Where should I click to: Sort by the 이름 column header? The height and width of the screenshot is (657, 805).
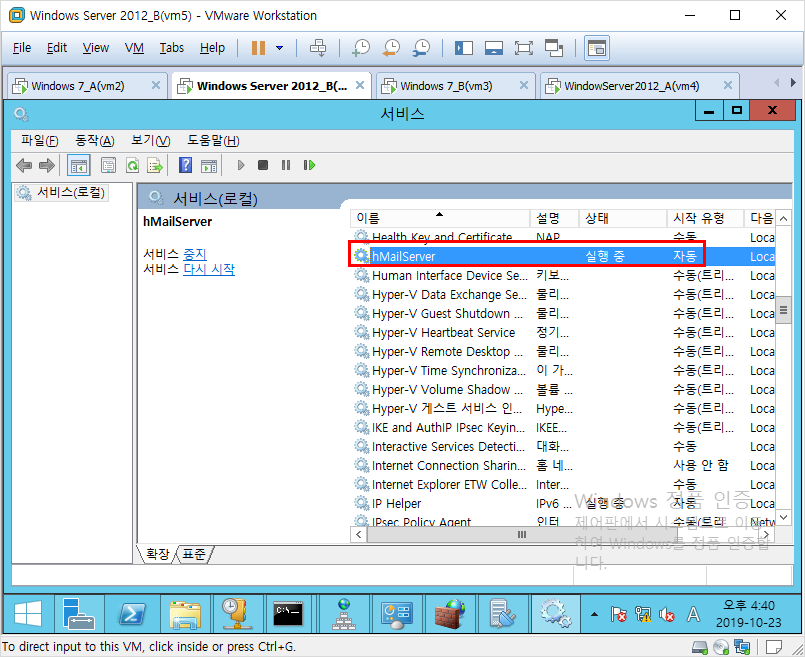(440, 218)
